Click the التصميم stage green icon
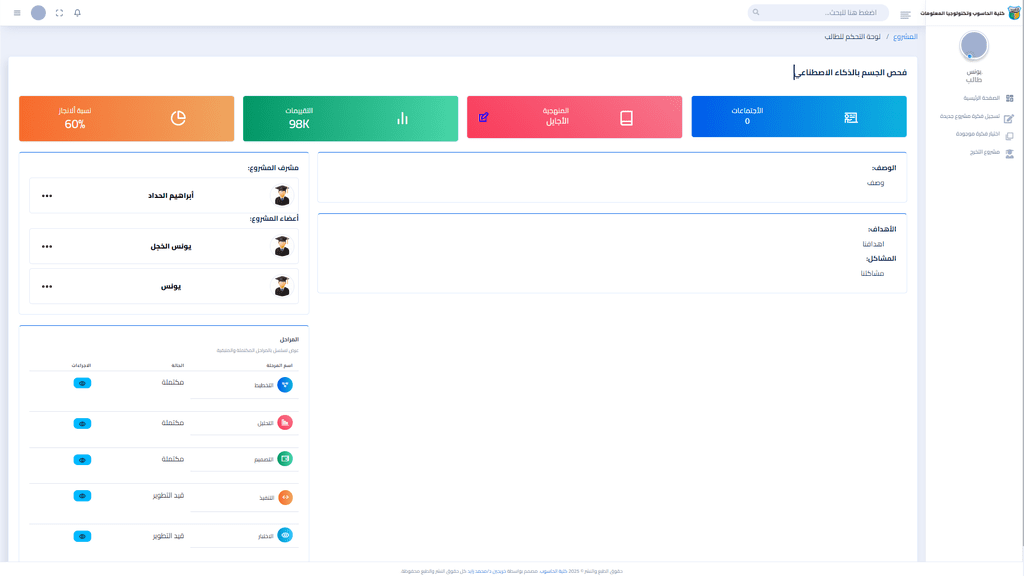This screenshot has width=1024, height=576. tap(285, 459)
